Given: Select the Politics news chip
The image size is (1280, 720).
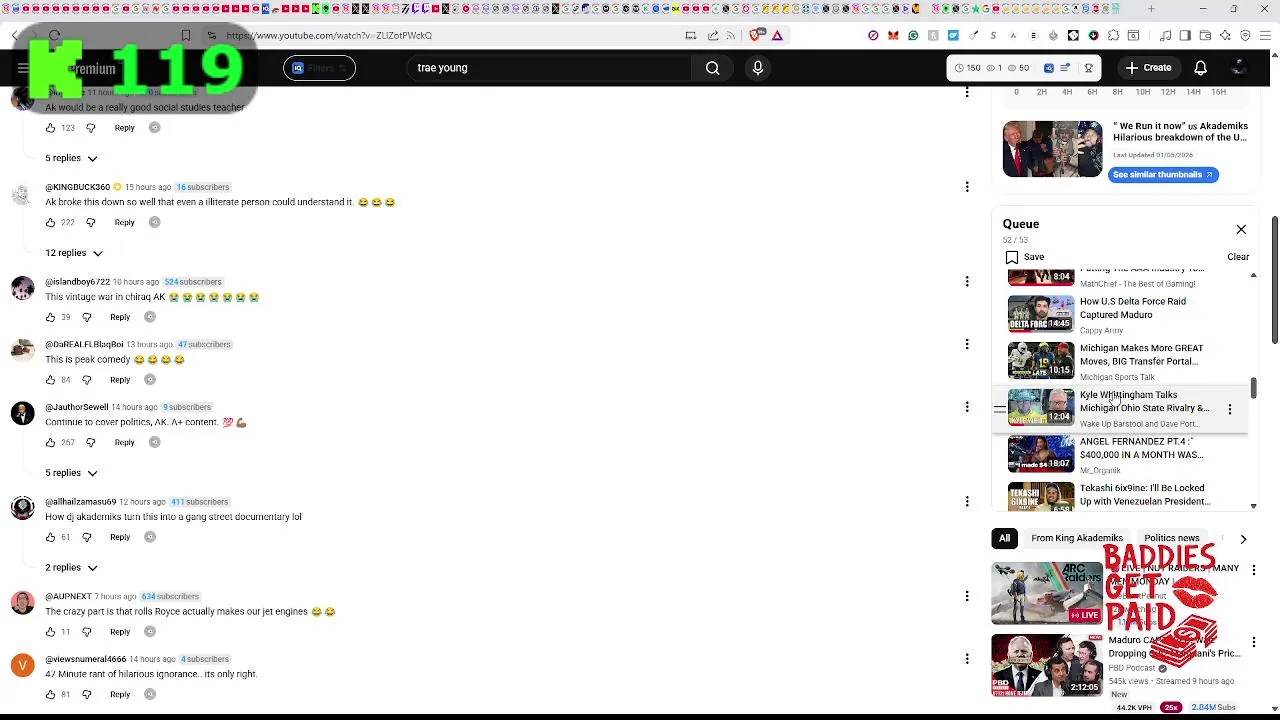Looking at the screenshot, I should coord(1171,538).
